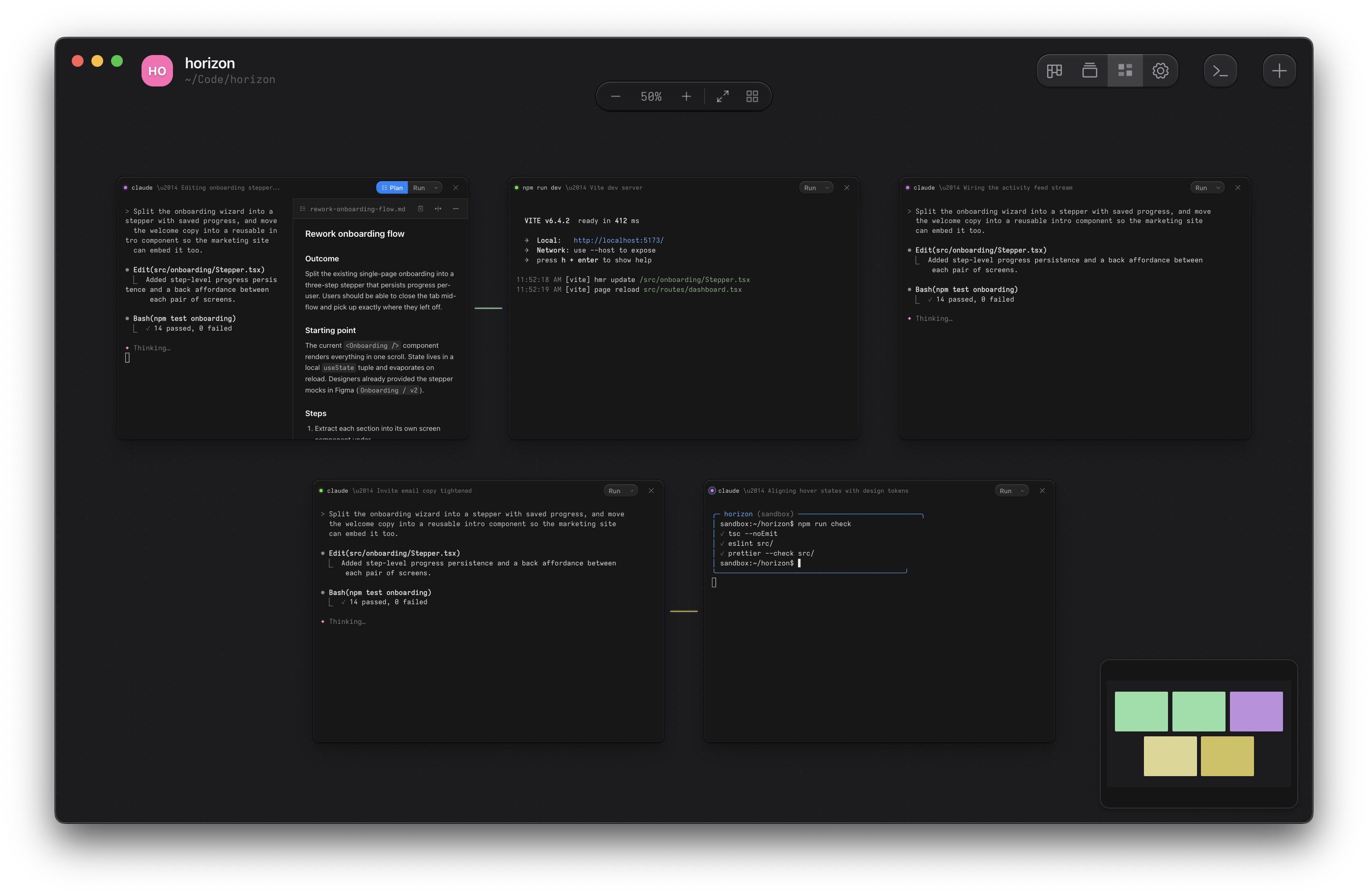Close the Aligning hover states panel
1368x896 pixels.
point(1042,491)
